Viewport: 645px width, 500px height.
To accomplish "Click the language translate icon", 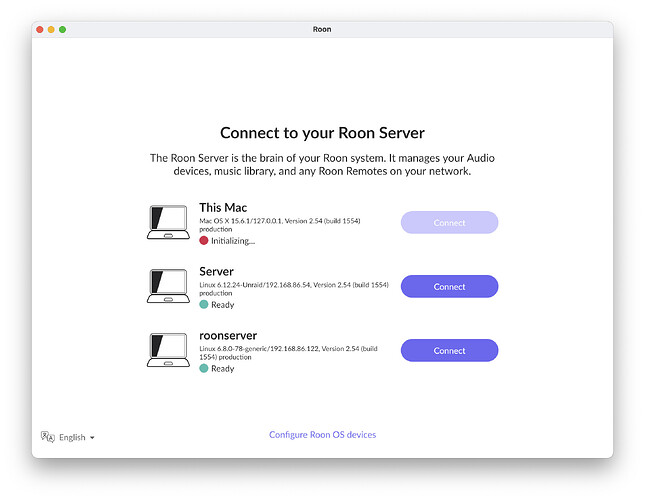I will (47, 437).
